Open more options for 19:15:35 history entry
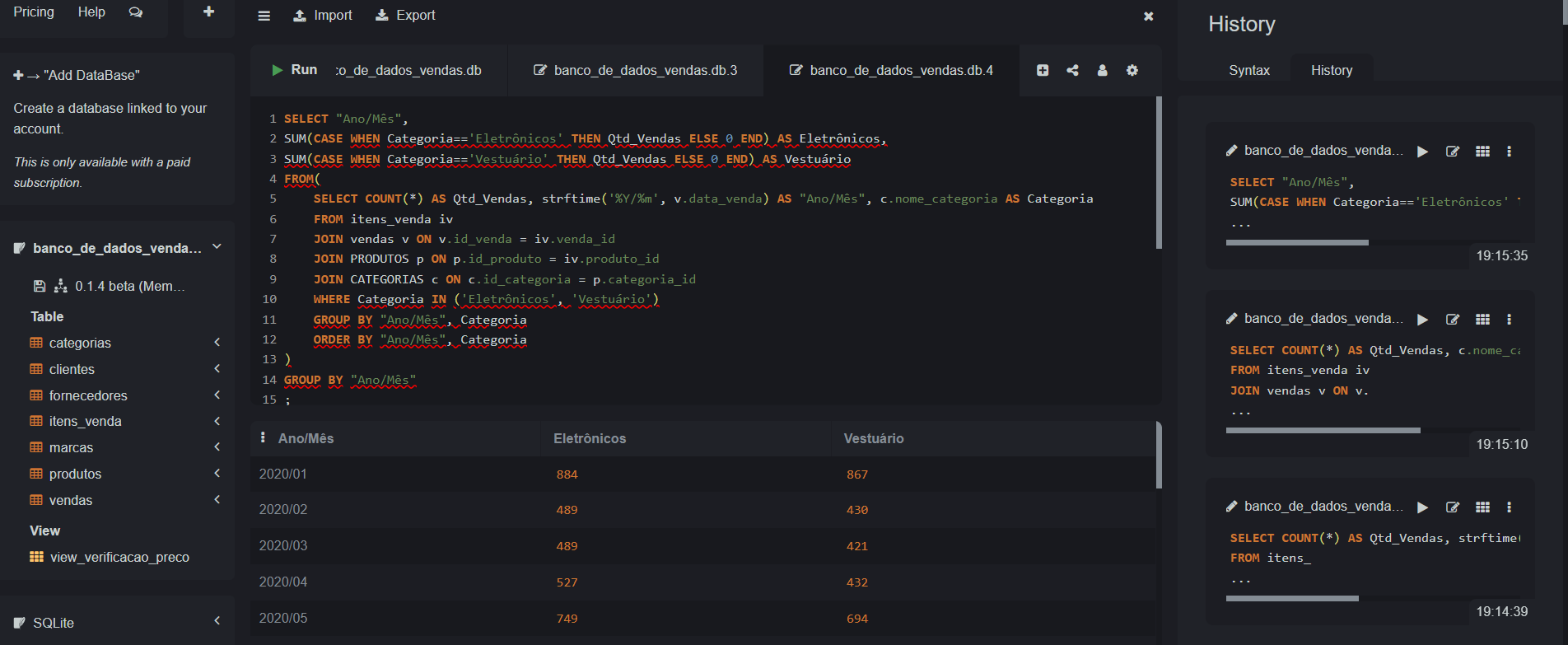Image resolution: width=1568 pixels, height=645 pixels. click(1509, 152)
